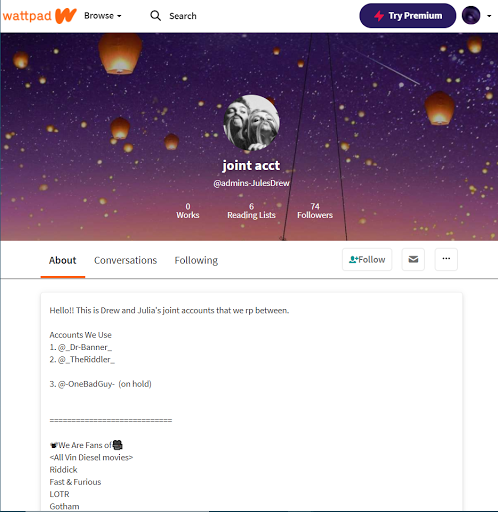498x512 pixels.
Task: Open the message envelope icon
Action: coord(413,259)
